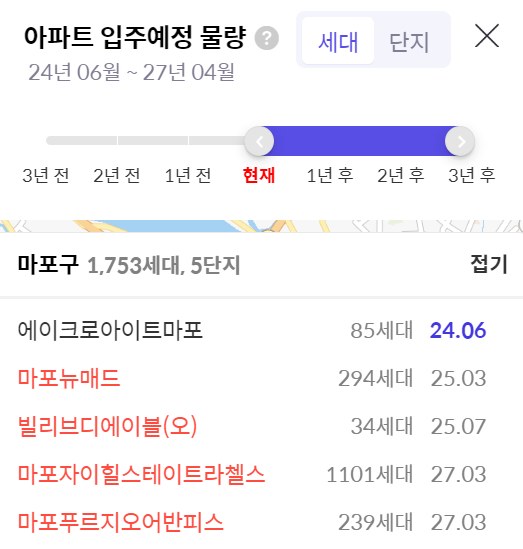The image size is (523, 549).
Task: Click the left slider handle arrow
Action: click(259, 141)
